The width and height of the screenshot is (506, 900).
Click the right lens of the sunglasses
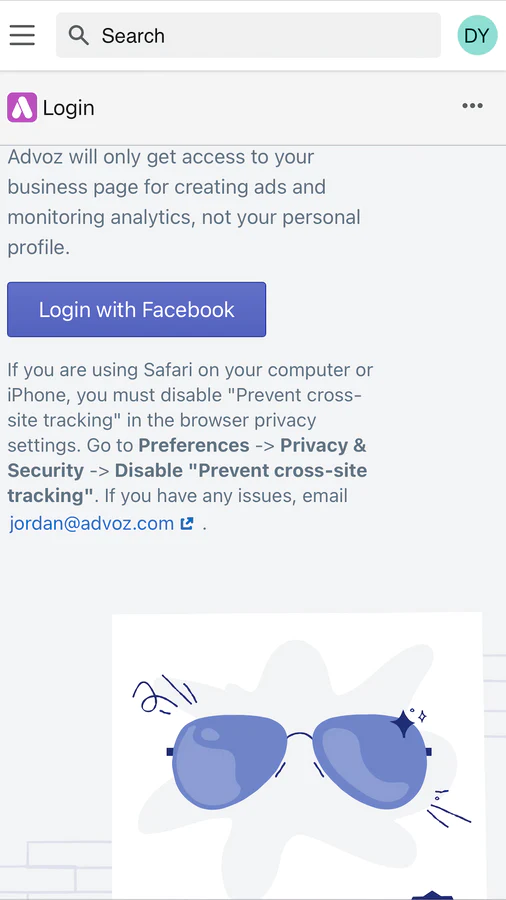tap(370, 761)
